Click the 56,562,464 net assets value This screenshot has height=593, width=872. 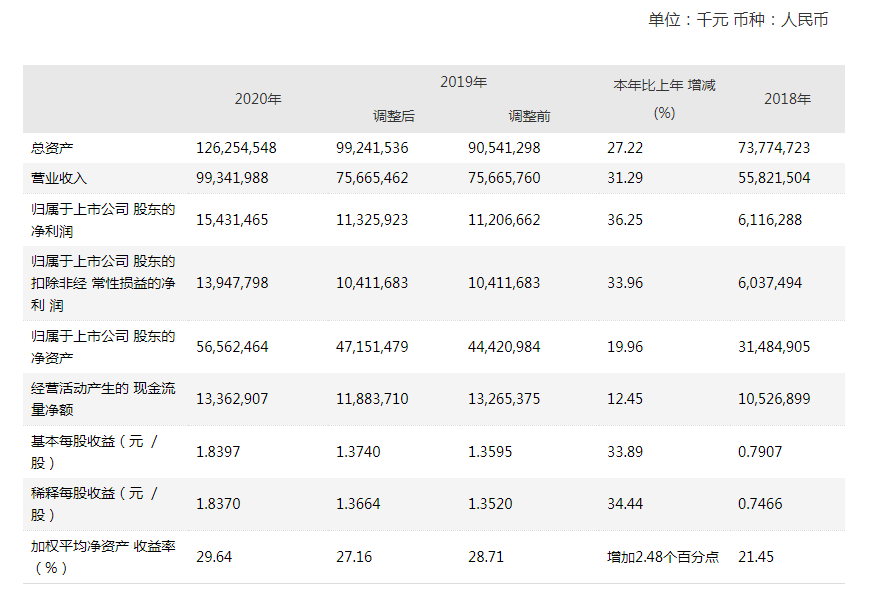(232, 347)
